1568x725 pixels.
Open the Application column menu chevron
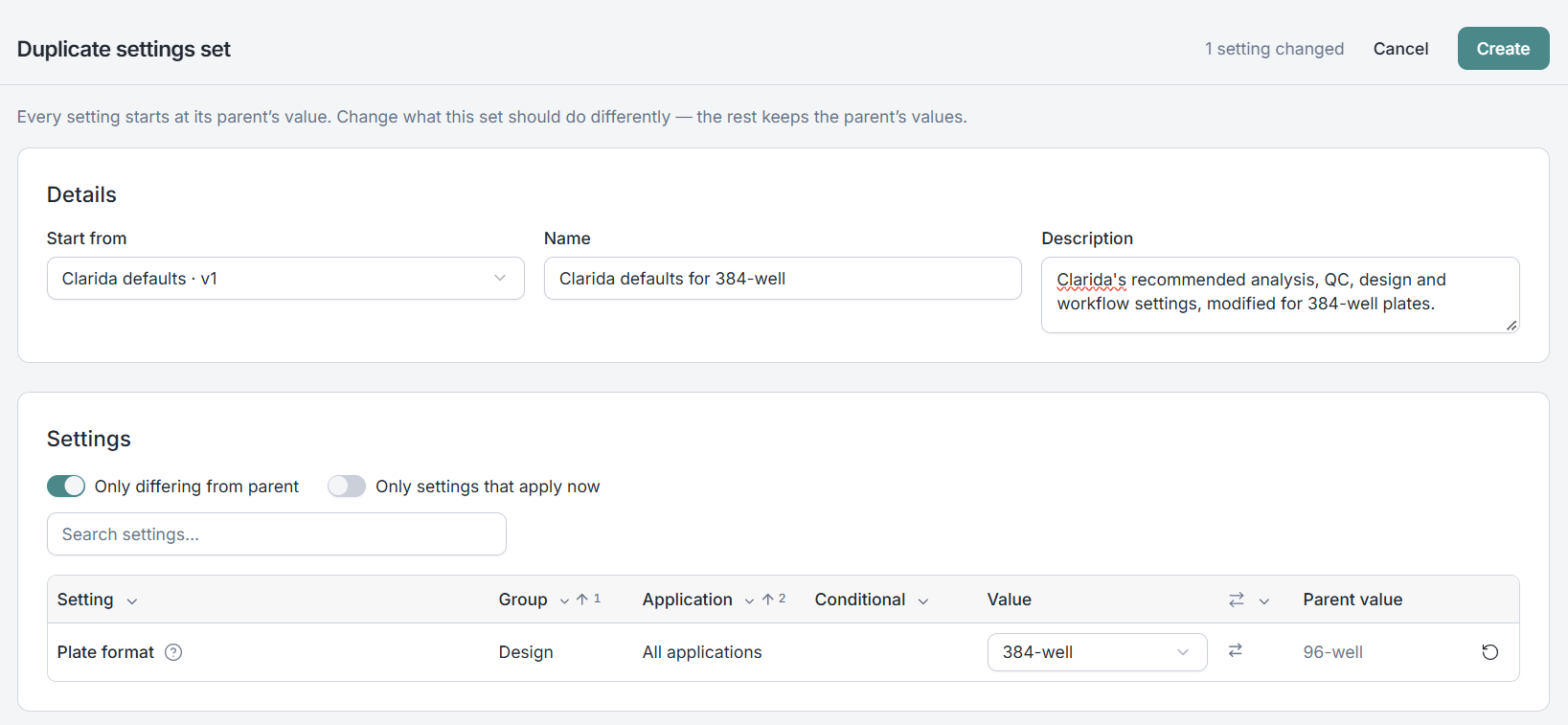click(x=749, y=601)
